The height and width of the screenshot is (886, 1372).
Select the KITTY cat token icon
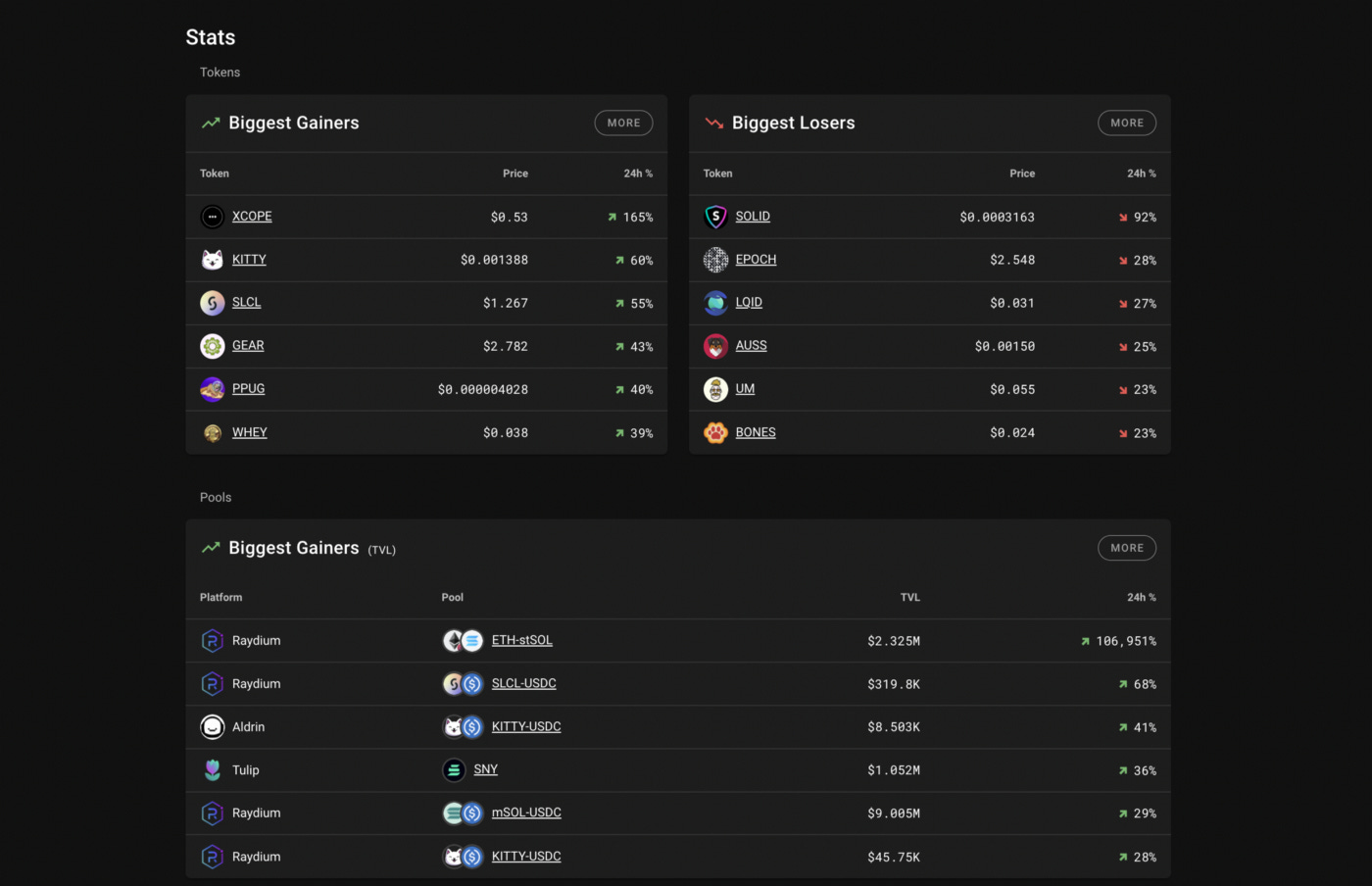pos(212,260)
